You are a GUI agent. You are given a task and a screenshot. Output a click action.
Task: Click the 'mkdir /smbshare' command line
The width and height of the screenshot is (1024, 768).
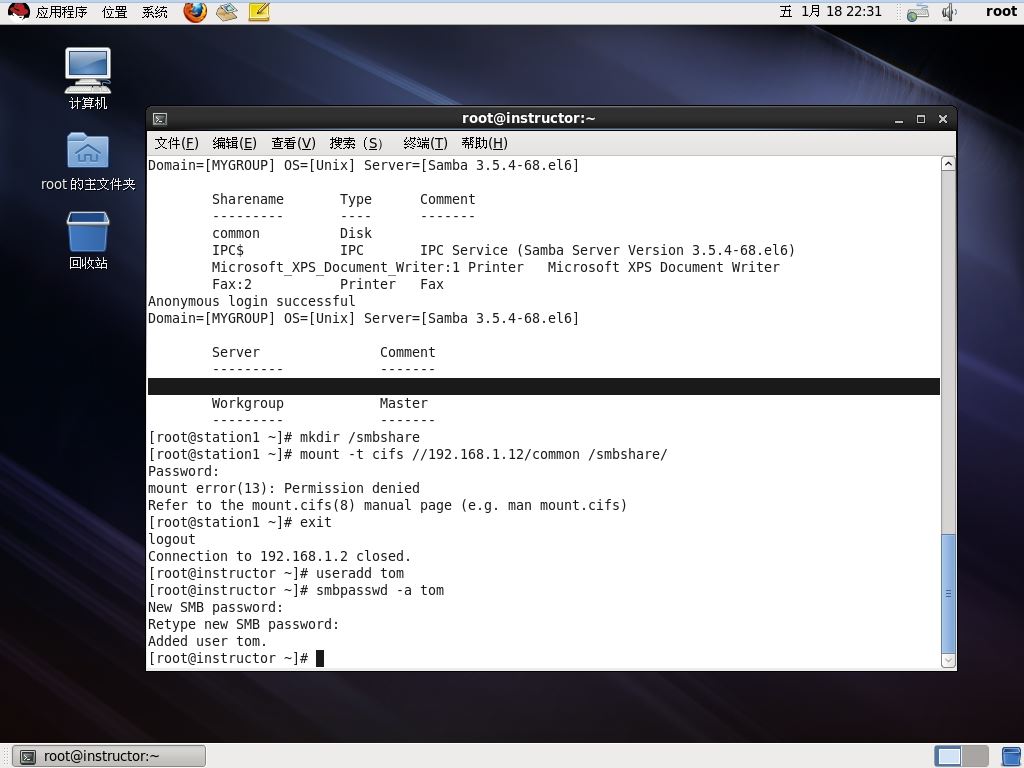click(284, 438)
